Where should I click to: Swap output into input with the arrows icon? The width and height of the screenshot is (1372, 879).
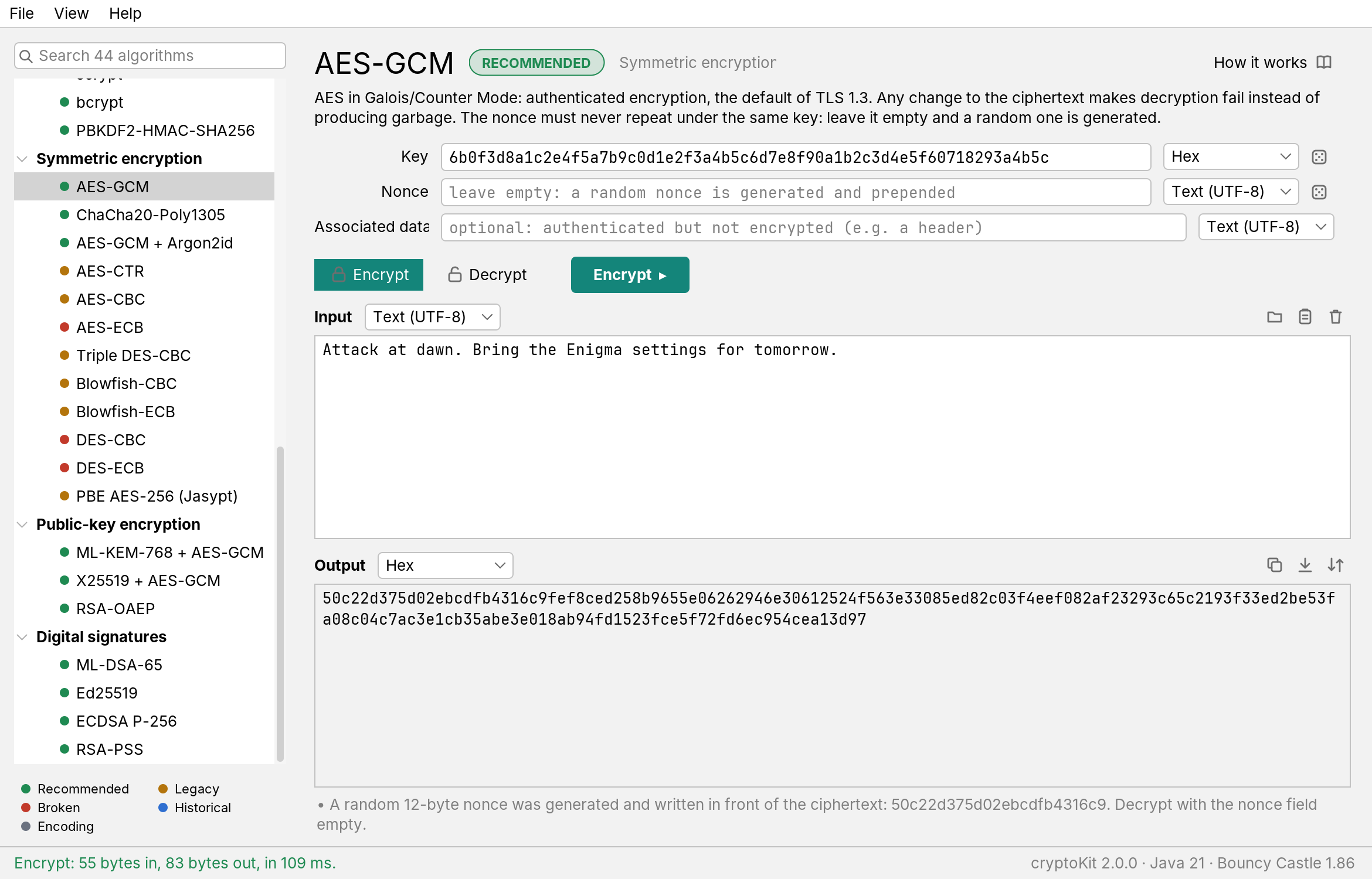click(1336, 565)
